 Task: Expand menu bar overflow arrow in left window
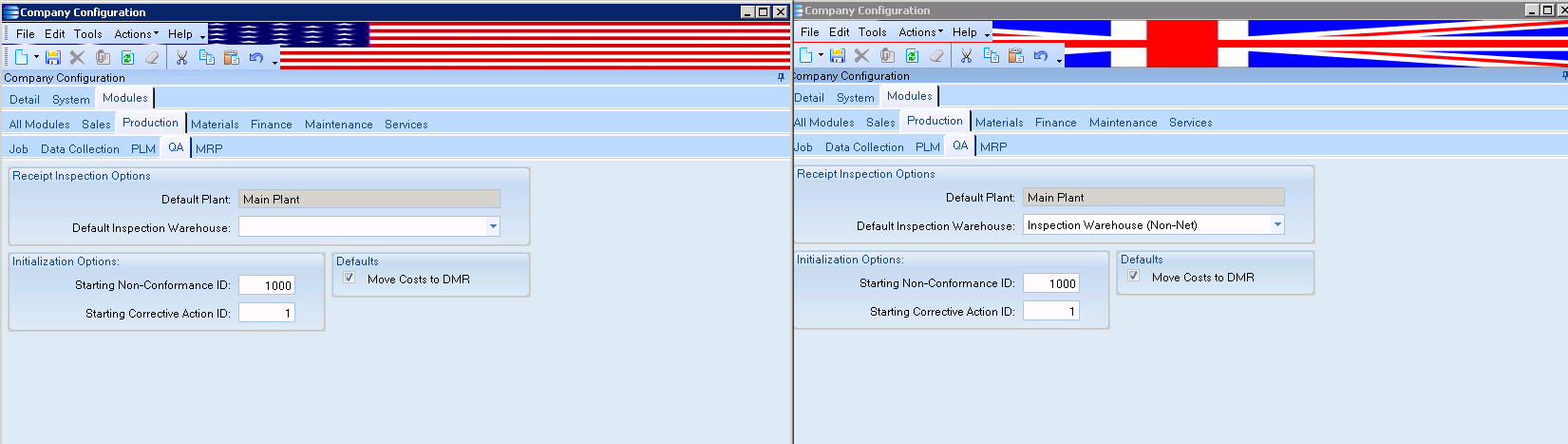(202, 37)
